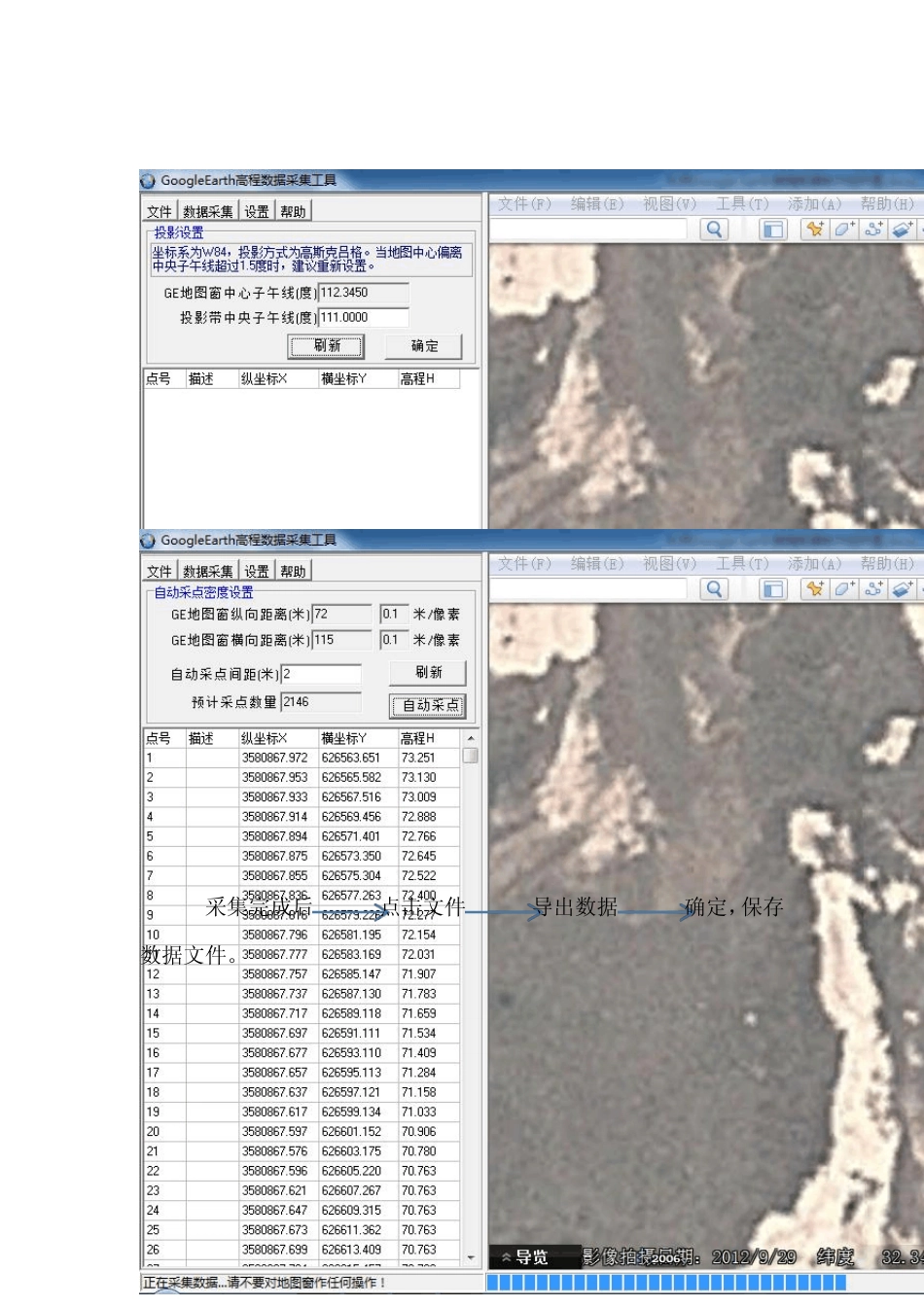Click the 自动采点 button
Screen dimensions: 924x1307
[x=428, y=706]
